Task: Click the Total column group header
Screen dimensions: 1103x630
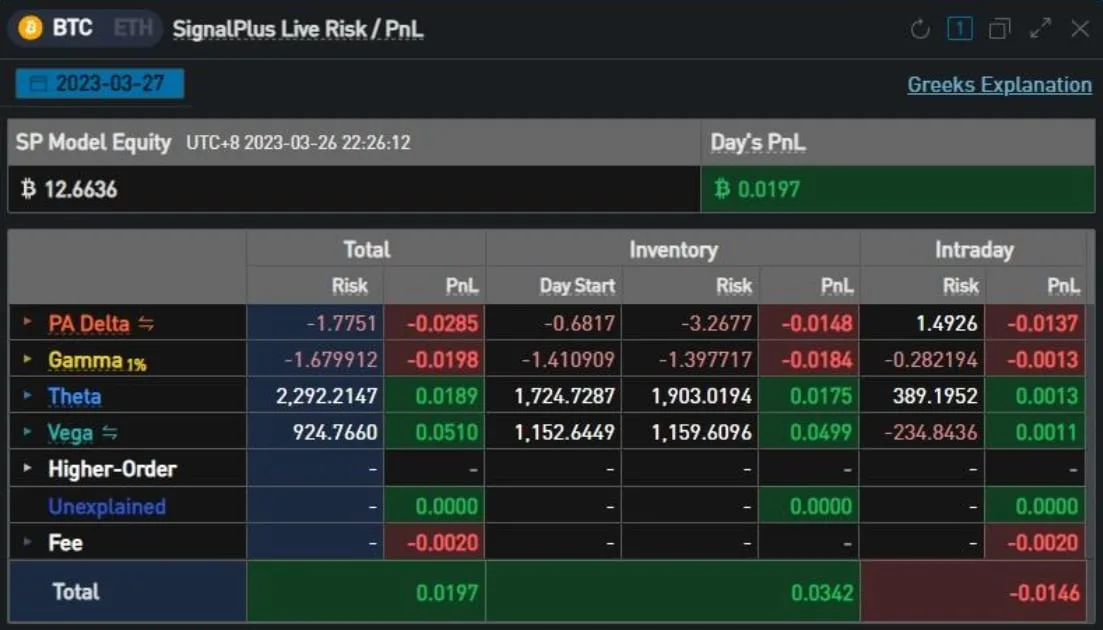Action: click(x=366, y=249)
